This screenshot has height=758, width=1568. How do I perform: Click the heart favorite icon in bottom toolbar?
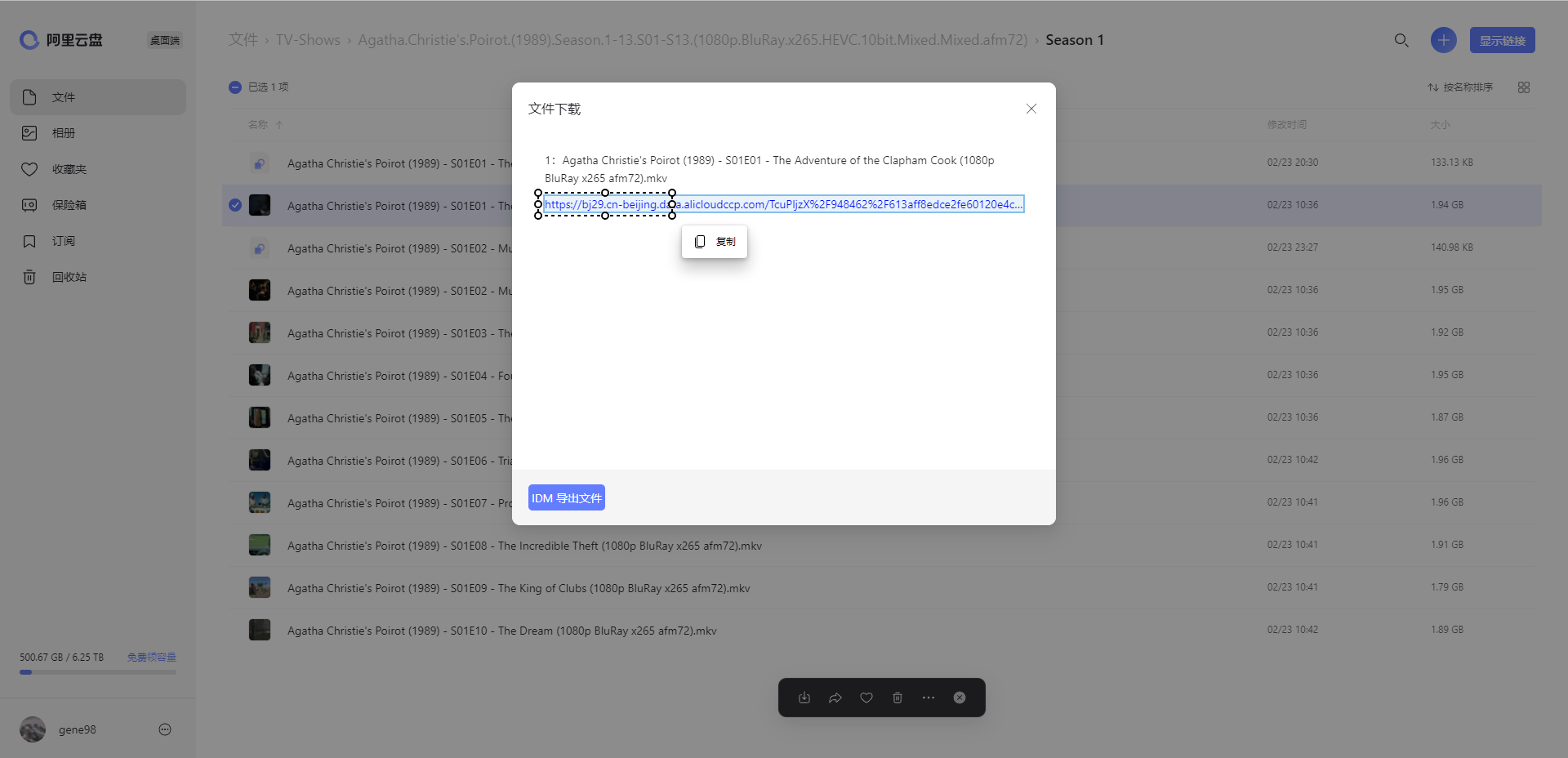pos(866,698)
